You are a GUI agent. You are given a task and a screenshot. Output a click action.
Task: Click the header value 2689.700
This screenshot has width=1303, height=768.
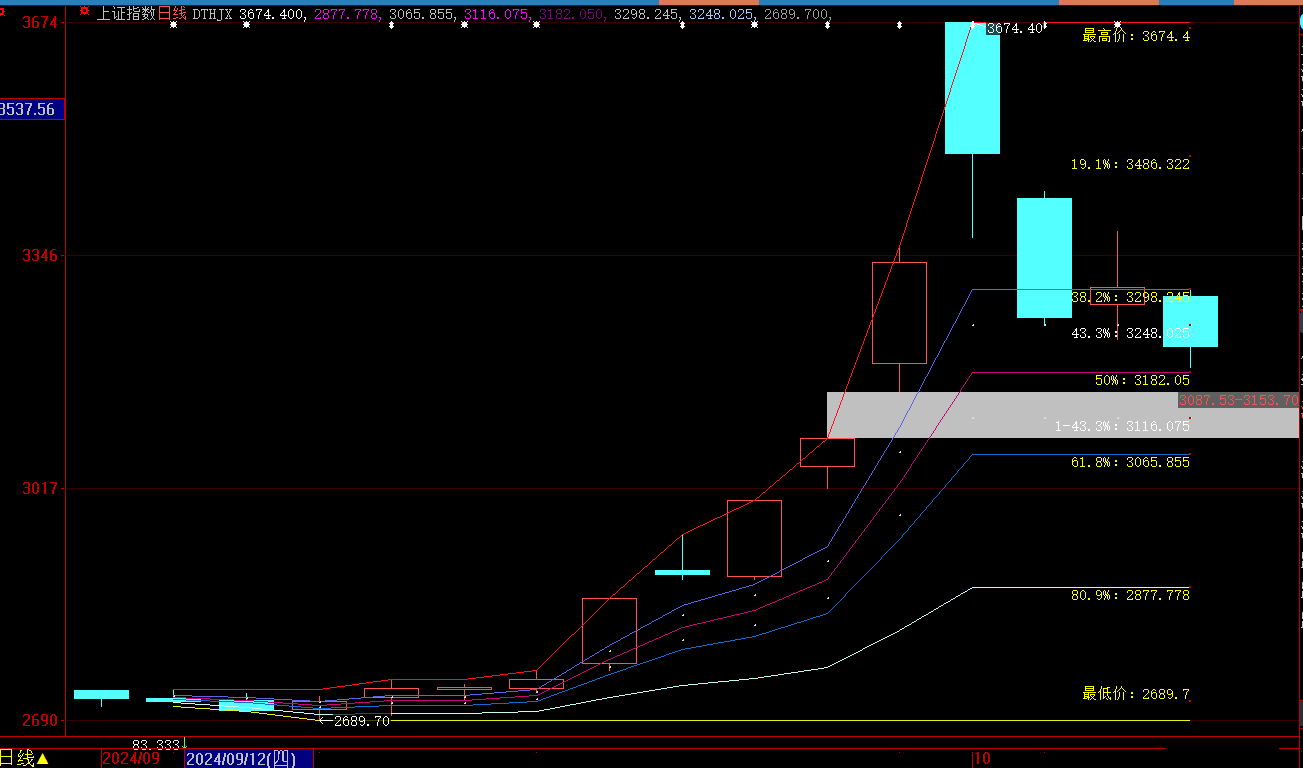pyautogui.click(x=797, y=14)
